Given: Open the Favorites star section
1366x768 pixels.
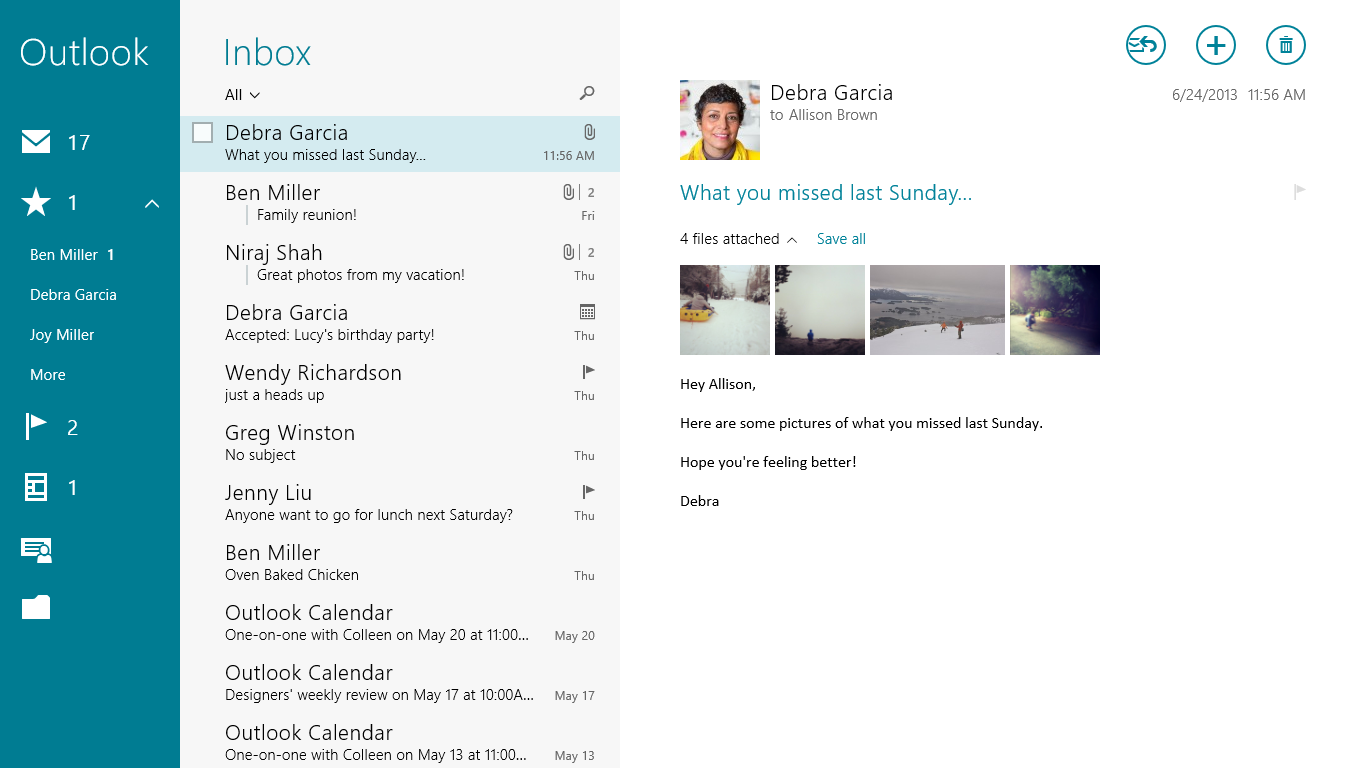Looking at the screenshot, I should point(36,203).
